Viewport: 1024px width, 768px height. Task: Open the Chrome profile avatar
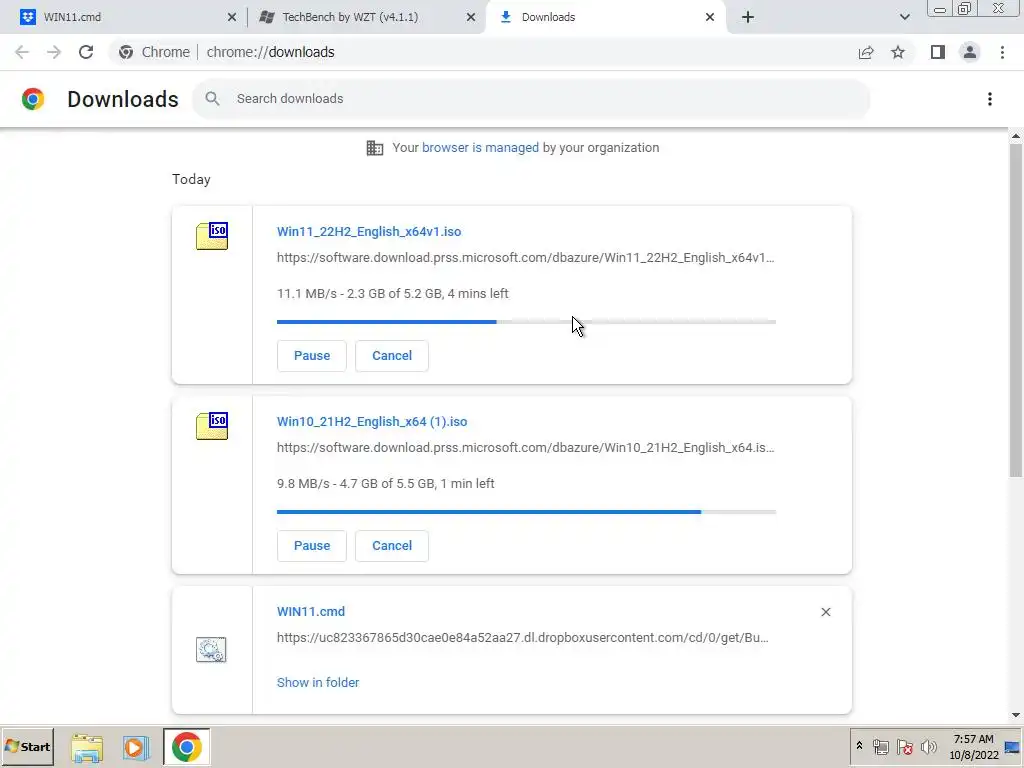[970, 52]
